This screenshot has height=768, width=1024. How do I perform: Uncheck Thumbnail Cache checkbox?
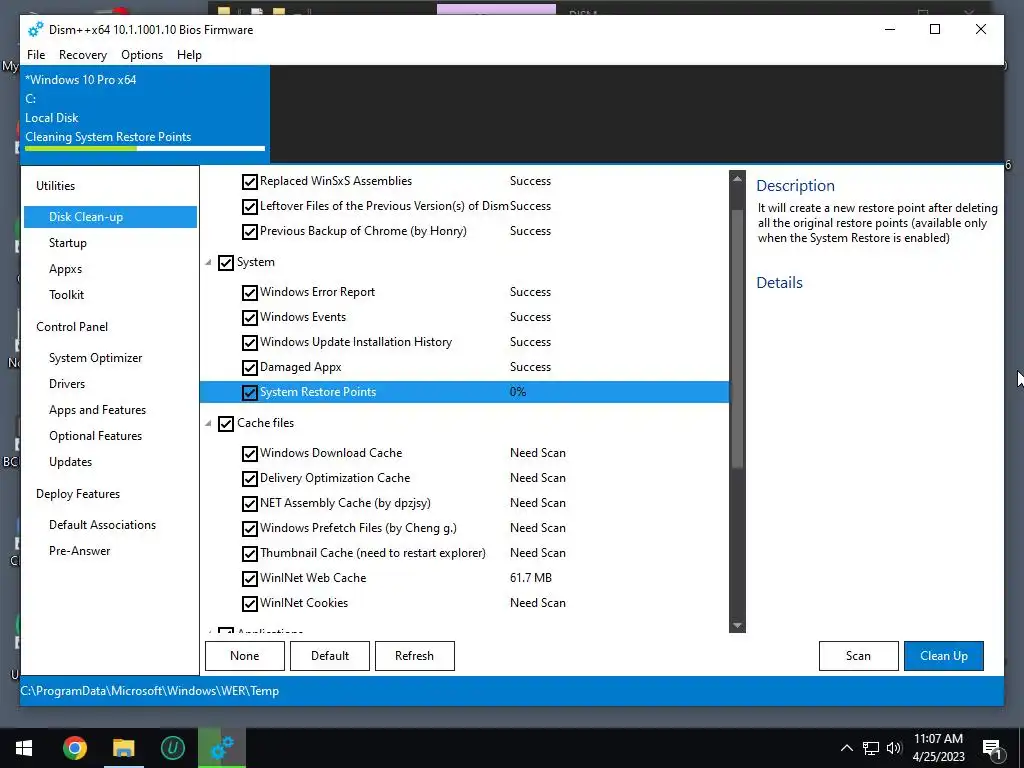pyautogui.click(x=249, y=554)
